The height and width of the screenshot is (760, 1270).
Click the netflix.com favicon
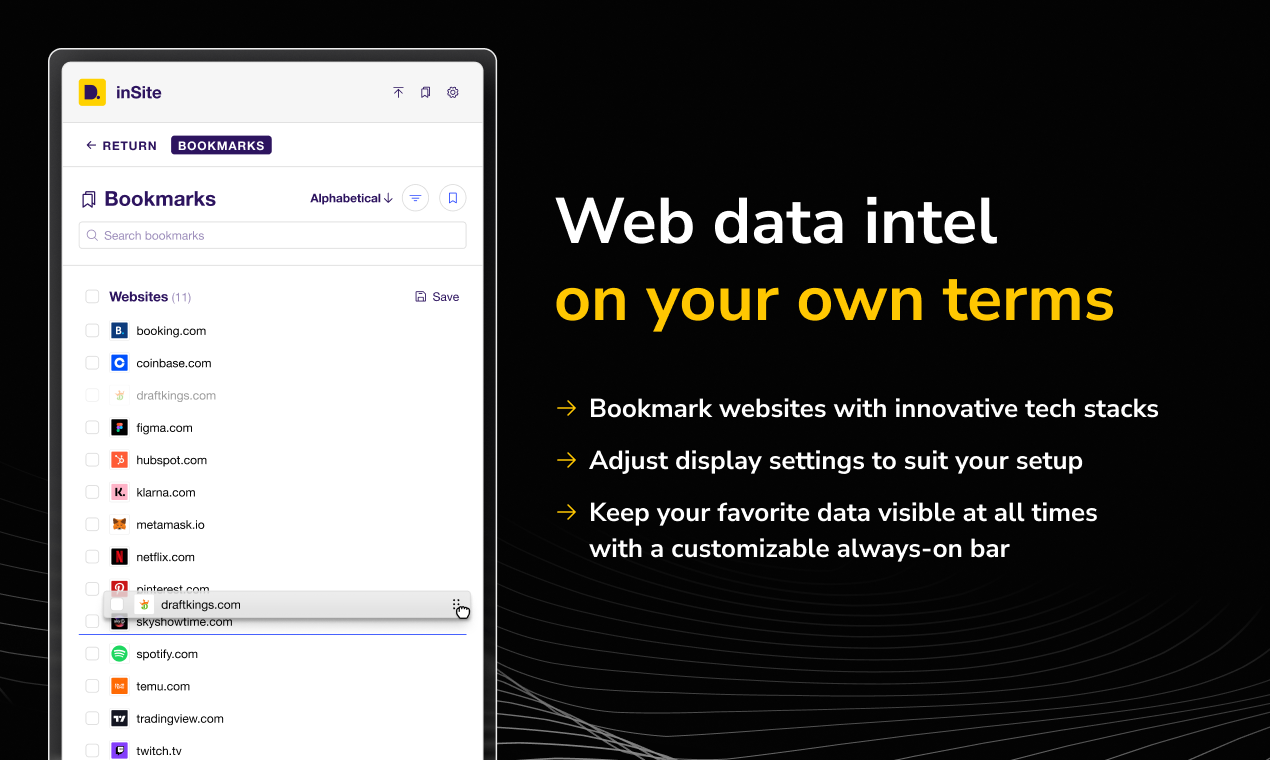(x=119, y=557)
